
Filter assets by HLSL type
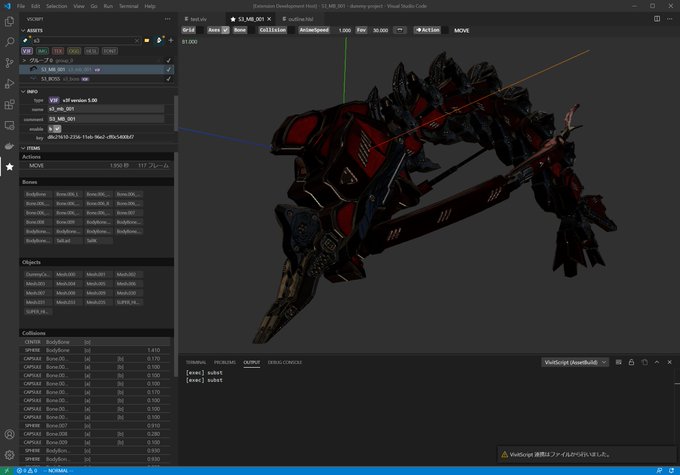point(91,51)
